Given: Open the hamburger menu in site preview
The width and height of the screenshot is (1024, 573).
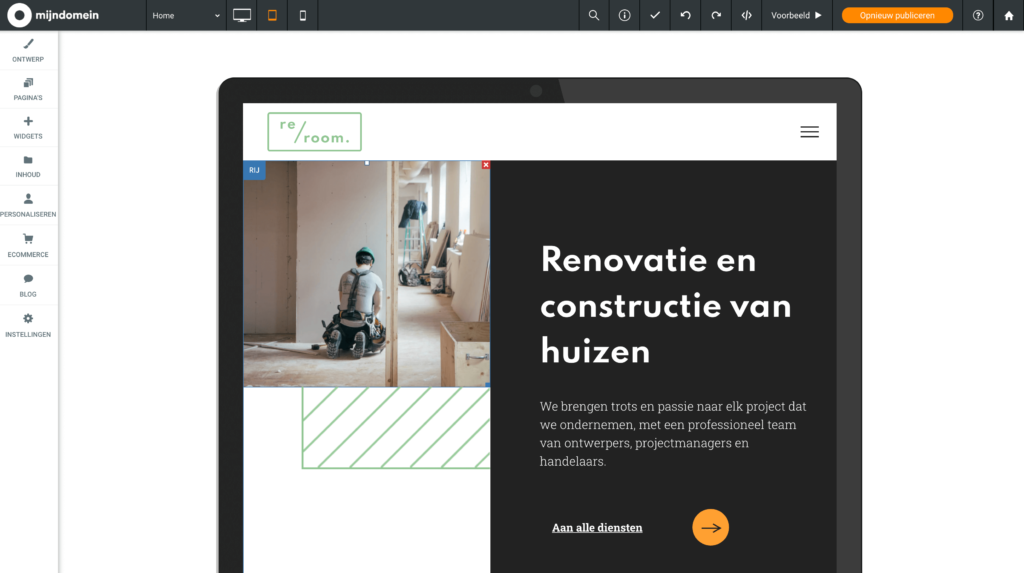Looking at the screenshot, I should (809, 132).
